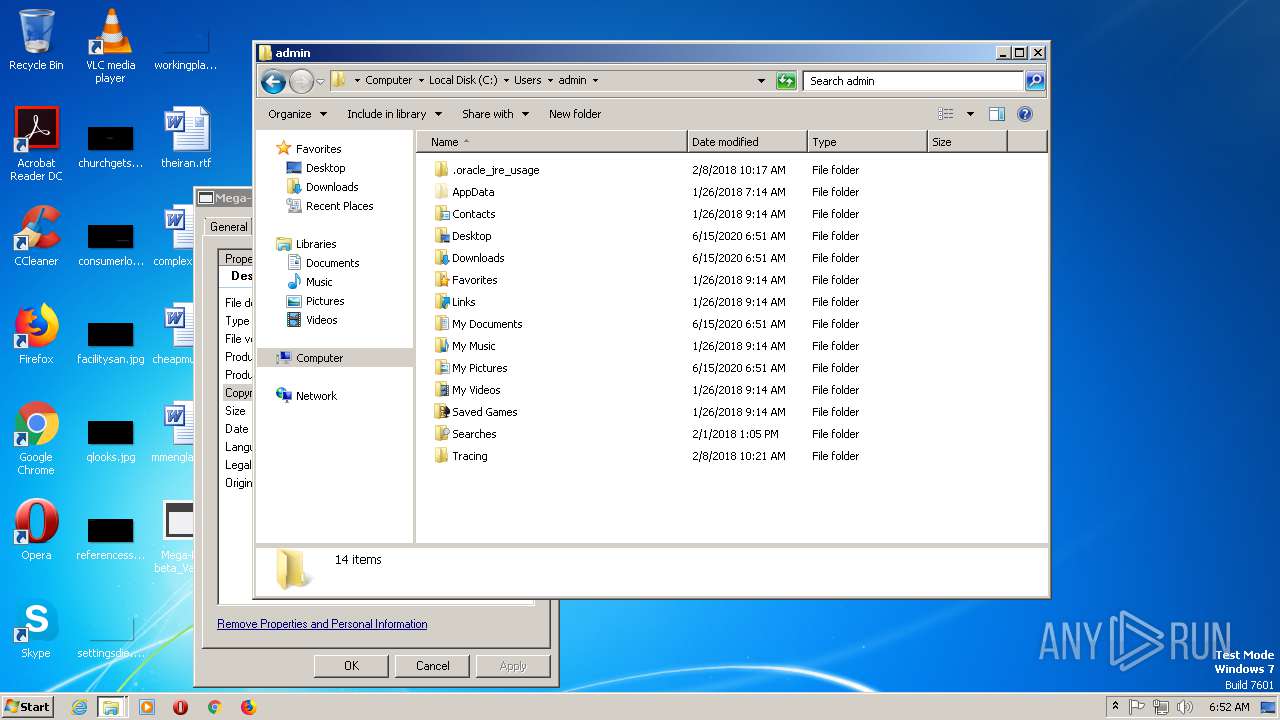
Task: Click Local Disk (C:) breadcrumb
Action: pyautogui.click(x=463, y=80)
